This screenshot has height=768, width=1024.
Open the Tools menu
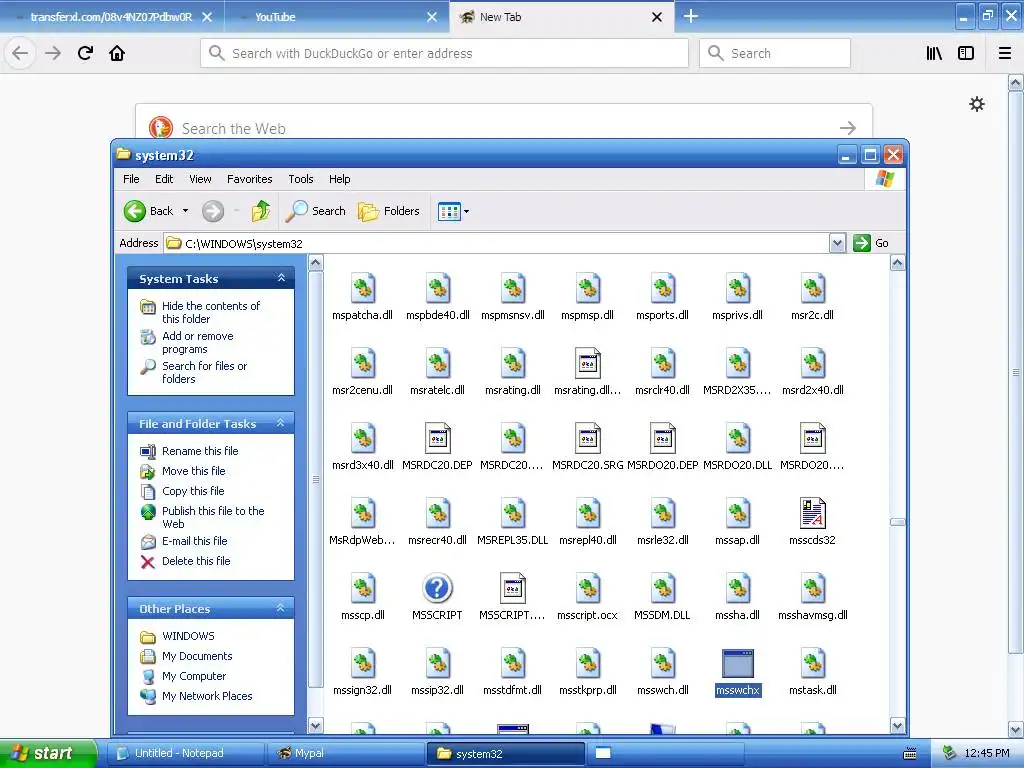[301, 179]
